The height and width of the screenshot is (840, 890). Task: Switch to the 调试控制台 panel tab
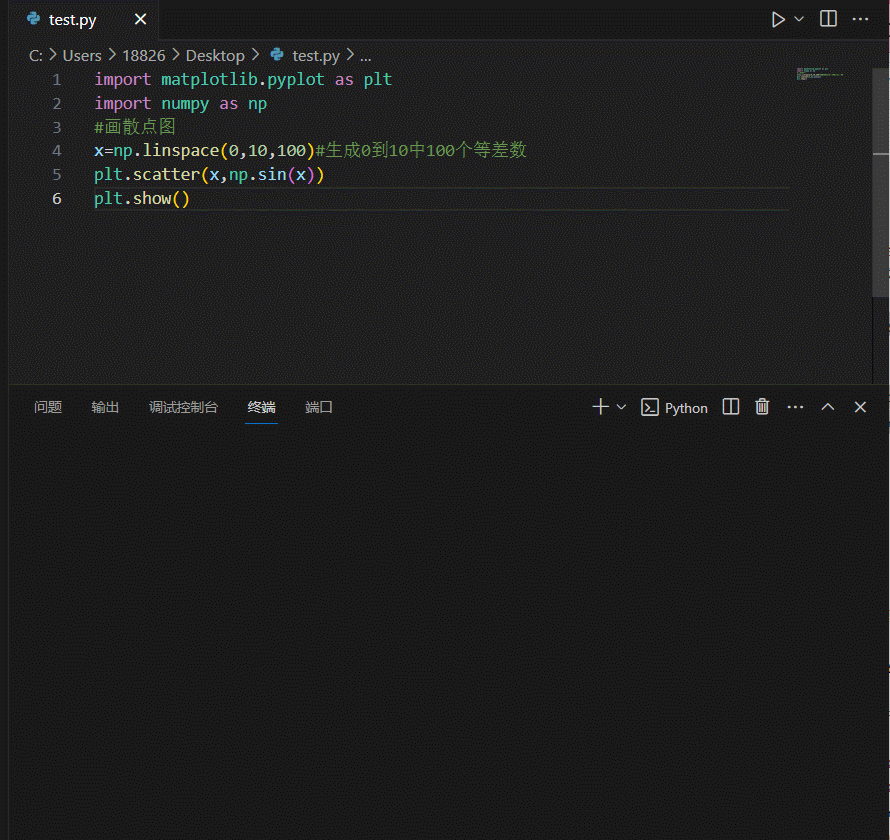tap(183, 407)
